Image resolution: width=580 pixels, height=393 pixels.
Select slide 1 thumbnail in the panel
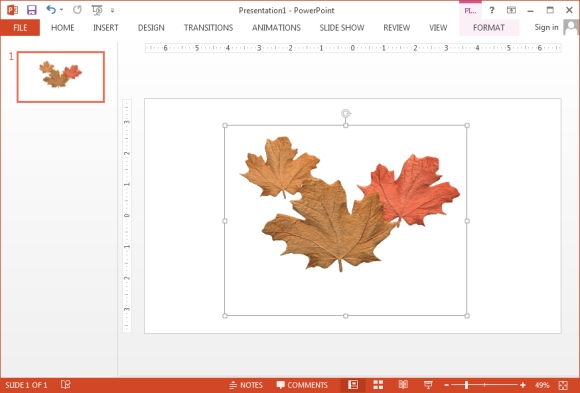pyautogui.click(x=61, y=77)
